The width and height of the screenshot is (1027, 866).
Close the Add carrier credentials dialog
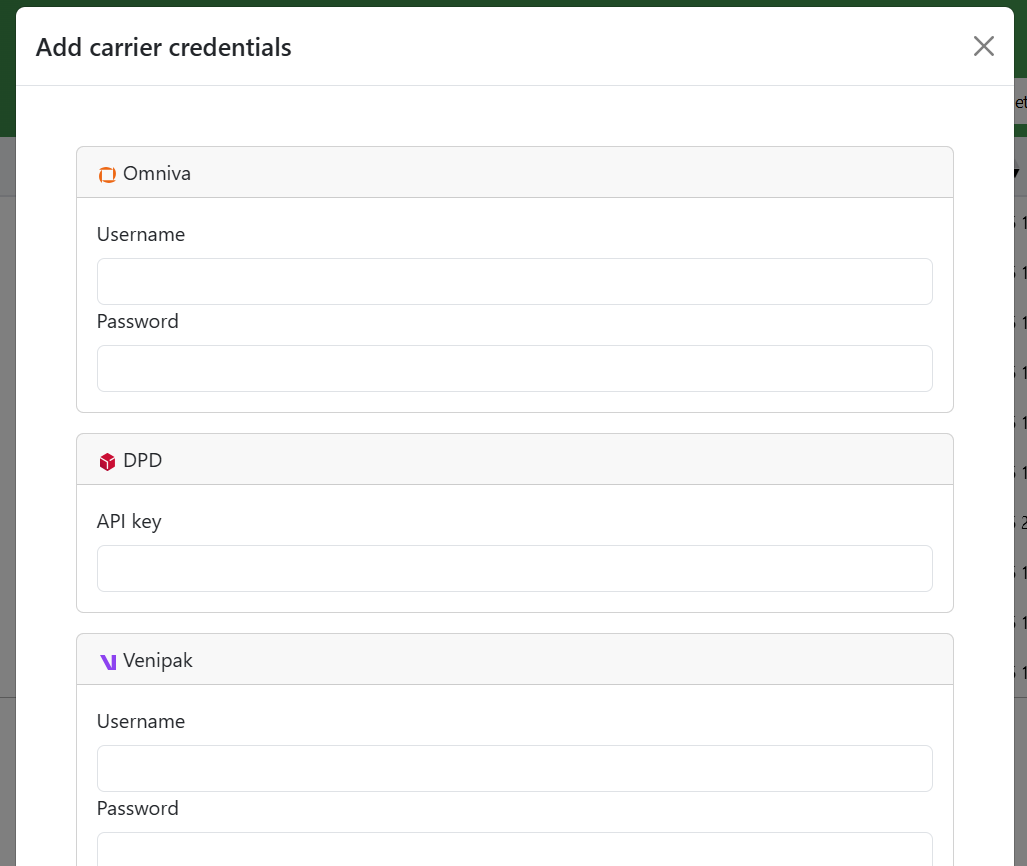coord(983,47)
